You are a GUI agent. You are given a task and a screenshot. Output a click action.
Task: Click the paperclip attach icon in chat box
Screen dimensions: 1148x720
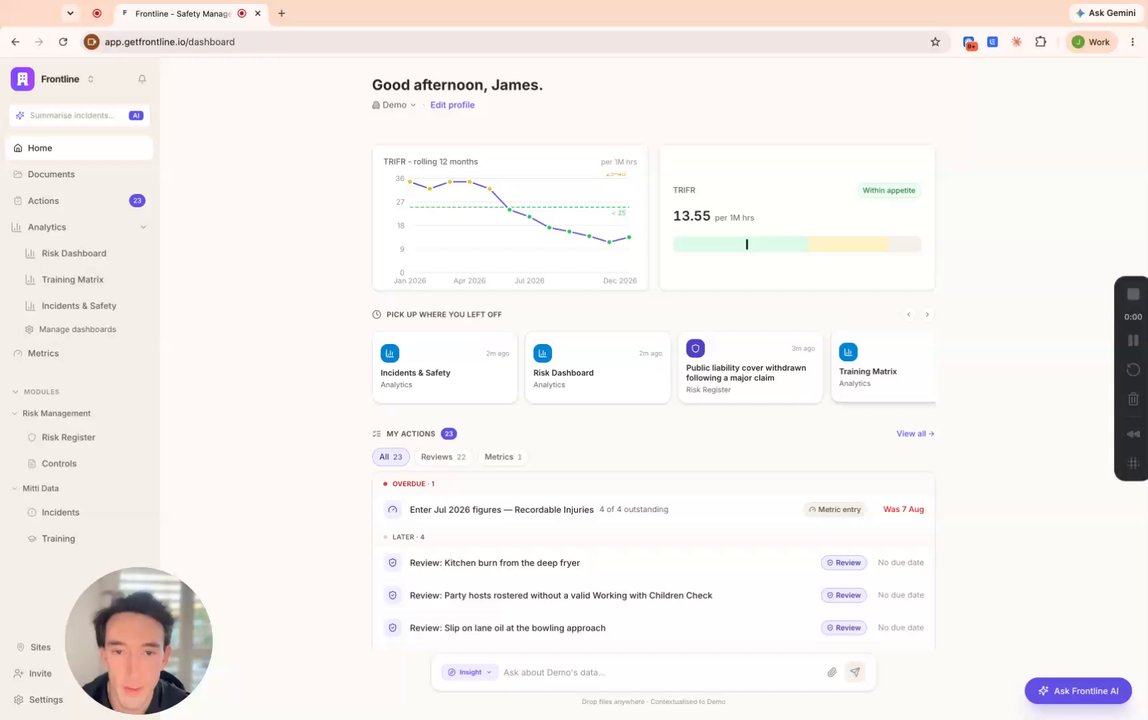(832, 672)
